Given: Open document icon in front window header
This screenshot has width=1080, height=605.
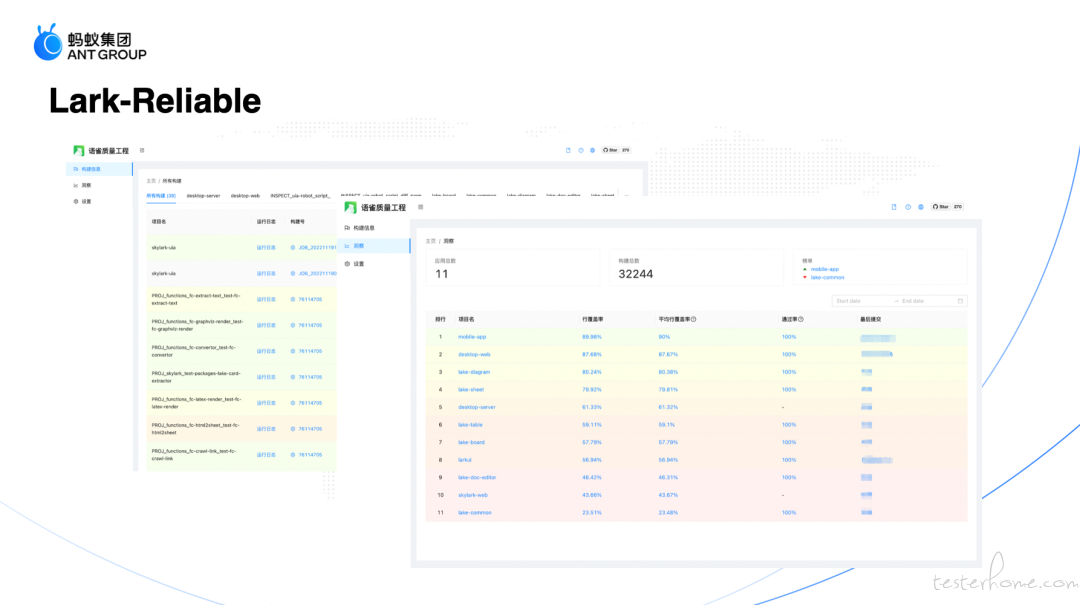Looking at the screenshot, I should pos(894,207).
